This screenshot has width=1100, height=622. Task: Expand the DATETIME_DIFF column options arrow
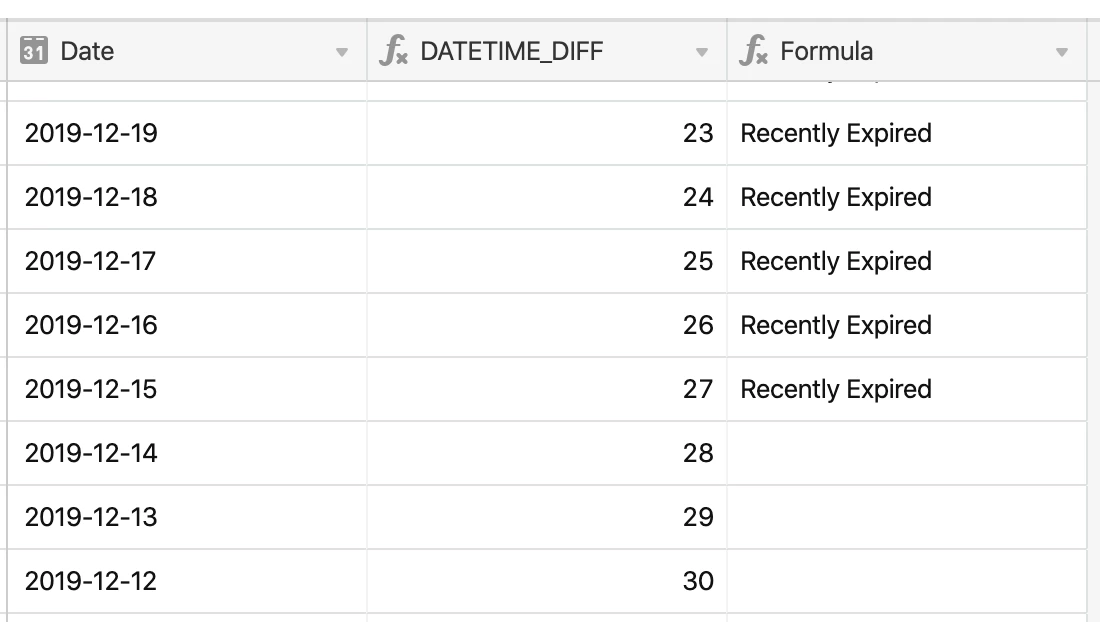pos(702,52)
